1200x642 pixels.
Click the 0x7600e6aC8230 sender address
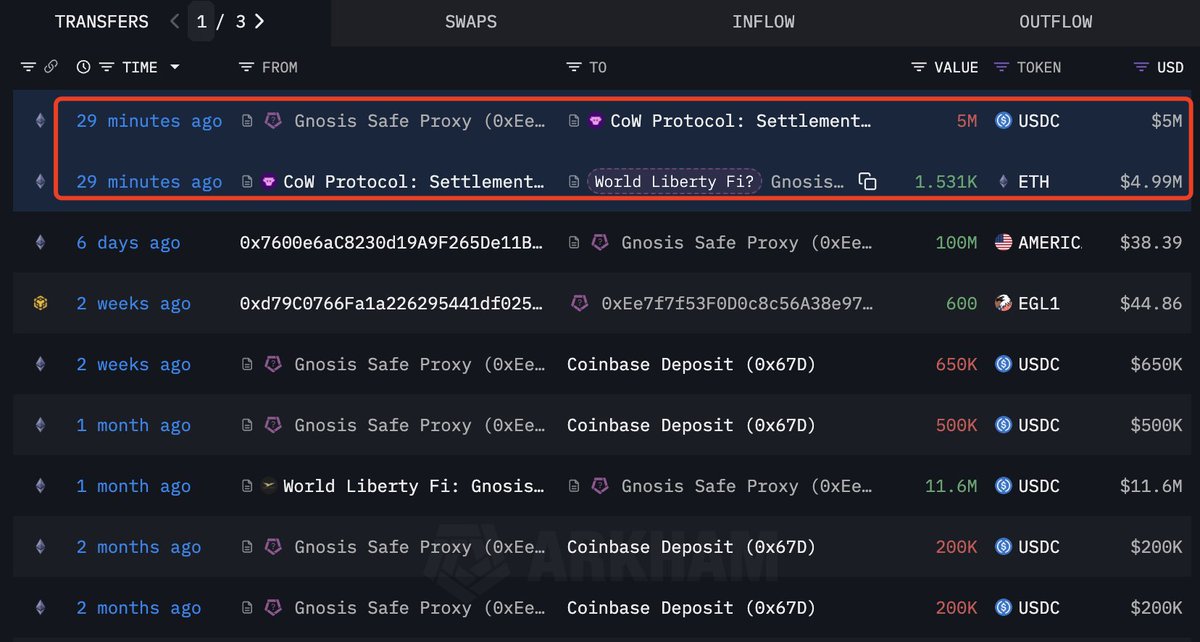pos(391,243)
